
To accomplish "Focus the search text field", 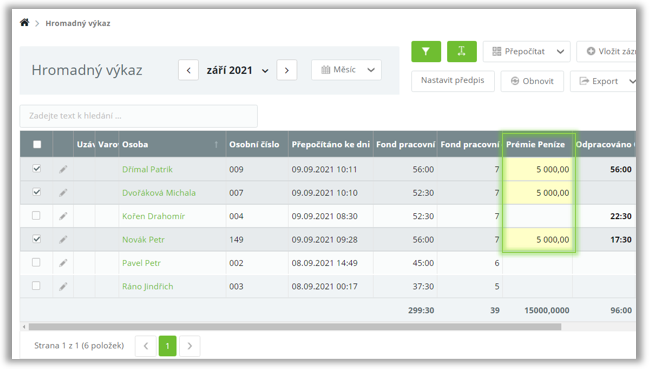I will pyautogui.click(x=138, y=116).
